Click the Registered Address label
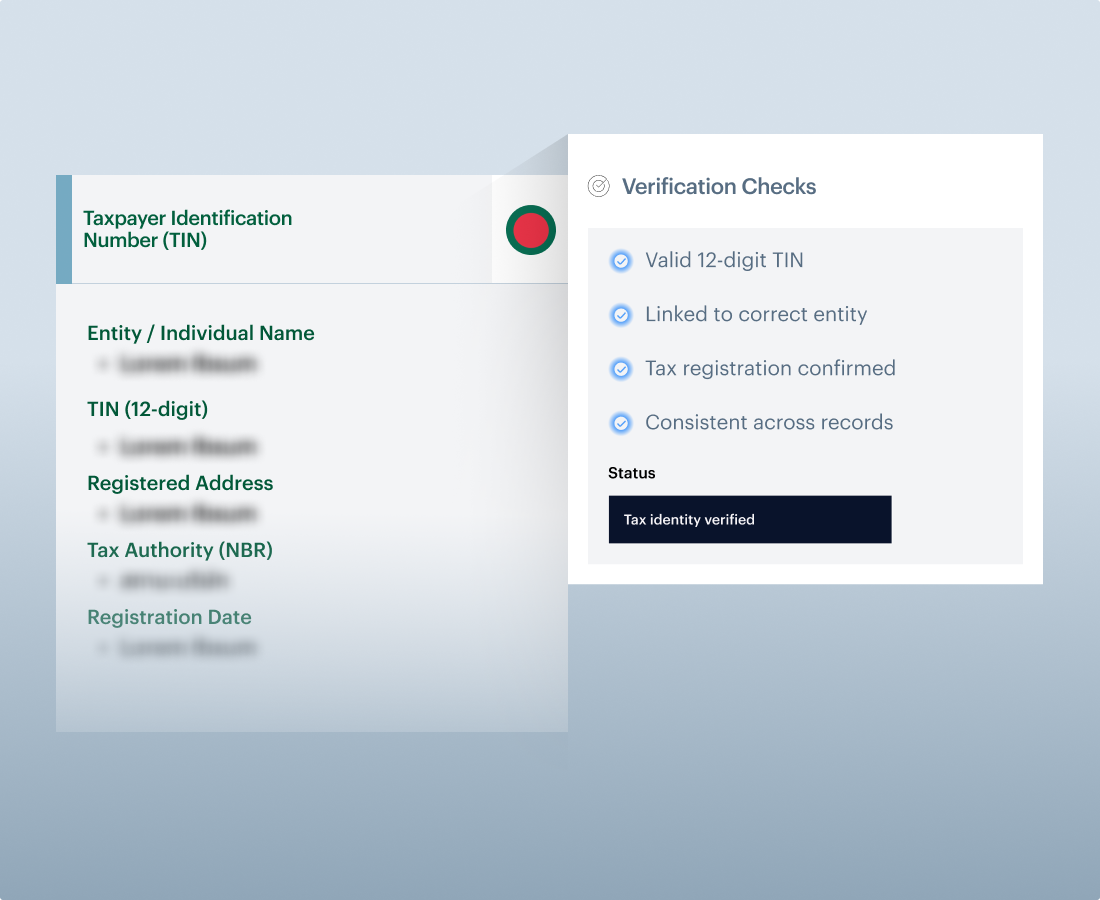The height and width of the screenshot is (900, 1100). pos(180,484)
